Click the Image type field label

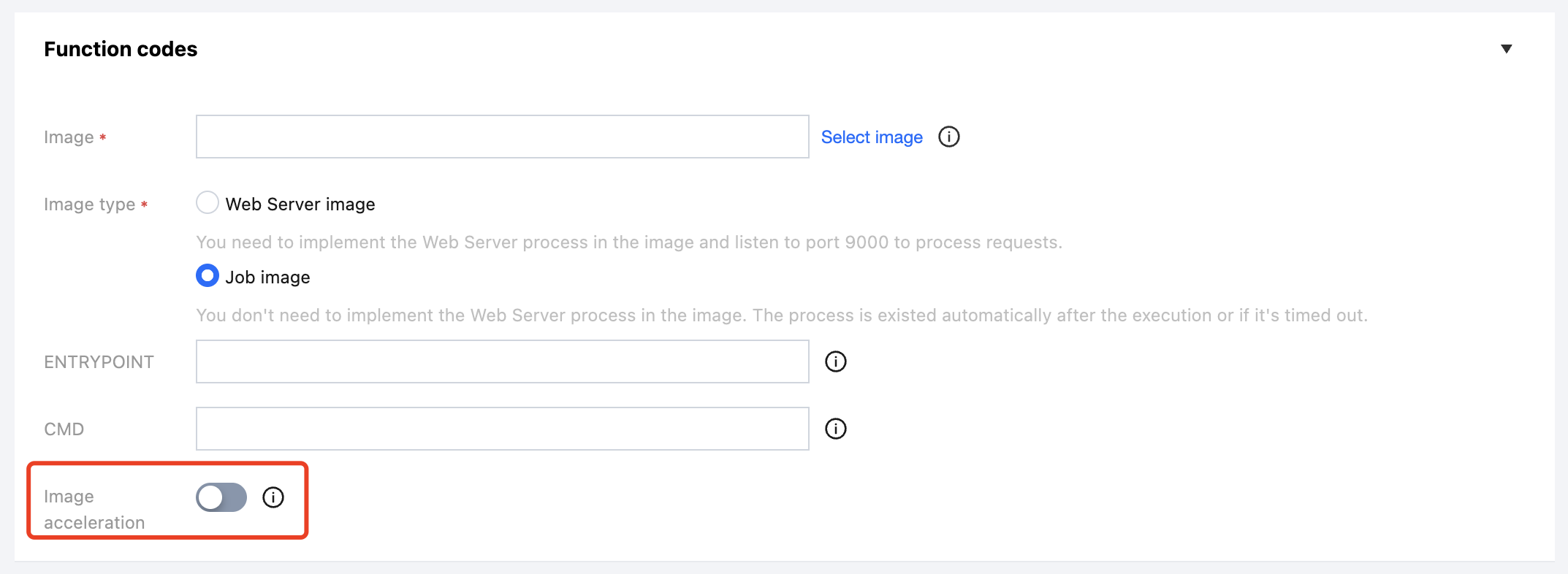click(x=89, y=204)
